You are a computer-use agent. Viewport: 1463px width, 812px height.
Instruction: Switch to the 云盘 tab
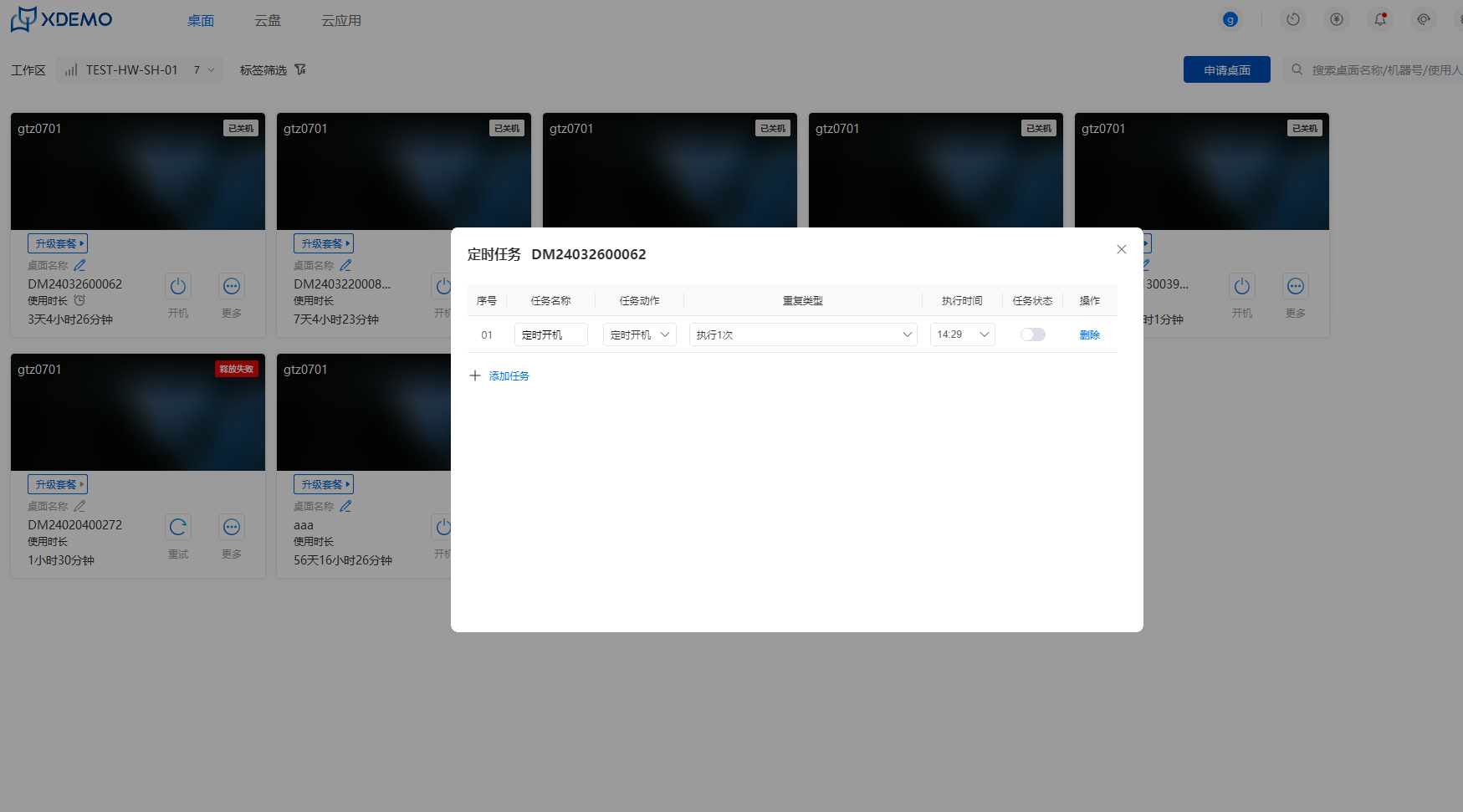pyautogui.click(x=268, y=21)
